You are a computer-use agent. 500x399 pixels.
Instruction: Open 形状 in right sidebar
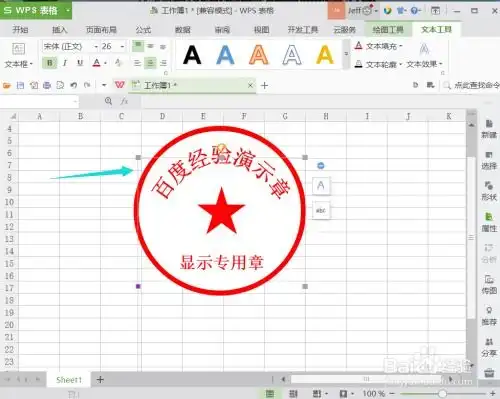coord(489,191)
